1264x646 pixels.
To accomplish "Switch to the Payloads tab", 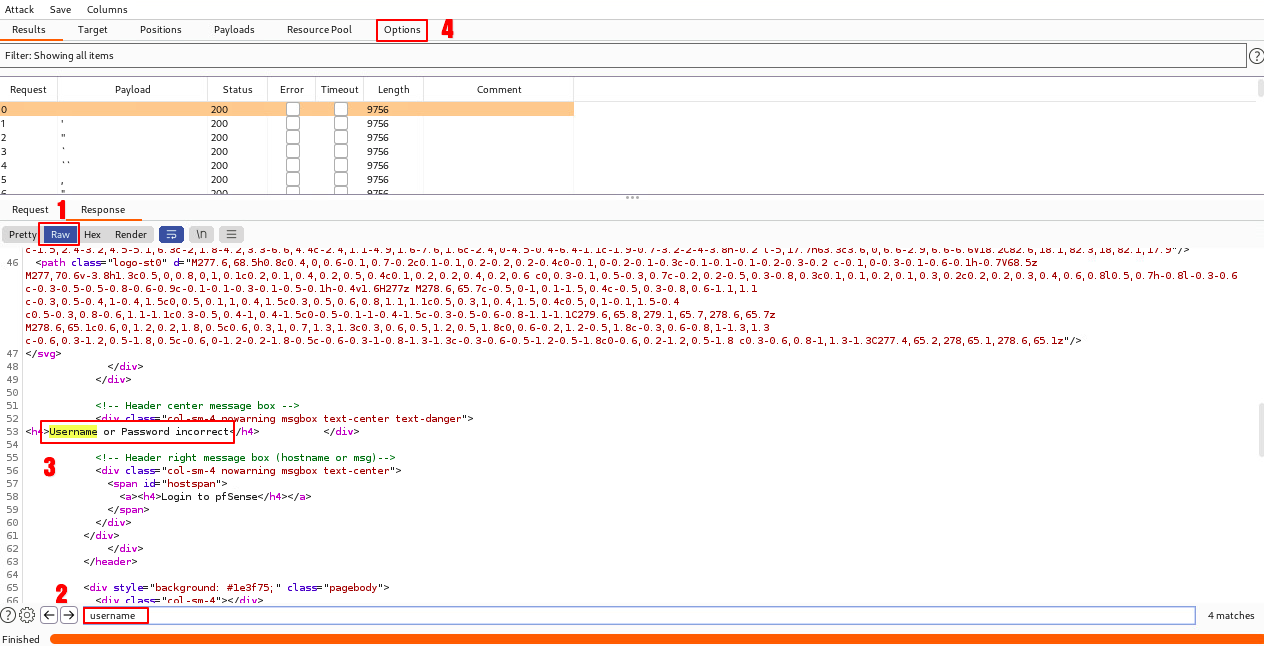I will [234, 30].
